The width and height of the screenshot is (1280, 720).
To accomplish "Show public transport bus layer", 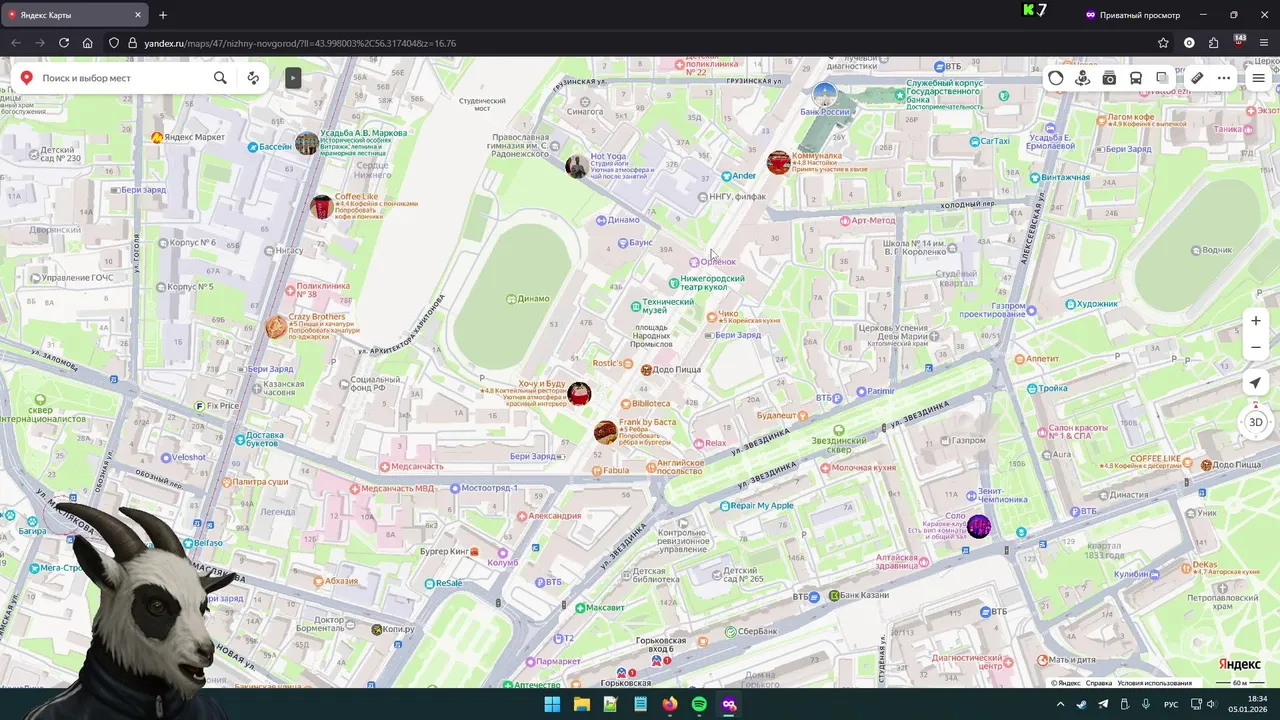I will 1136,78.
